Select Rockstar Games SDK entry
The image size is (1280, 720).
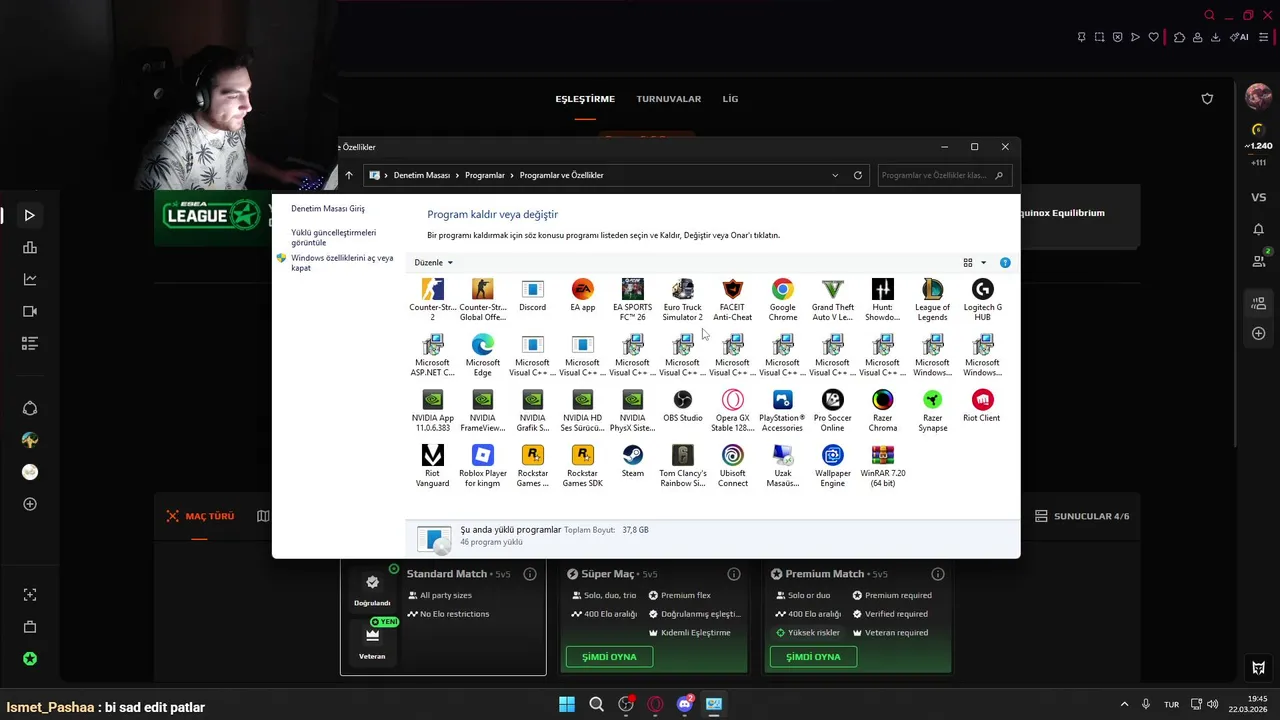point(582,466)
